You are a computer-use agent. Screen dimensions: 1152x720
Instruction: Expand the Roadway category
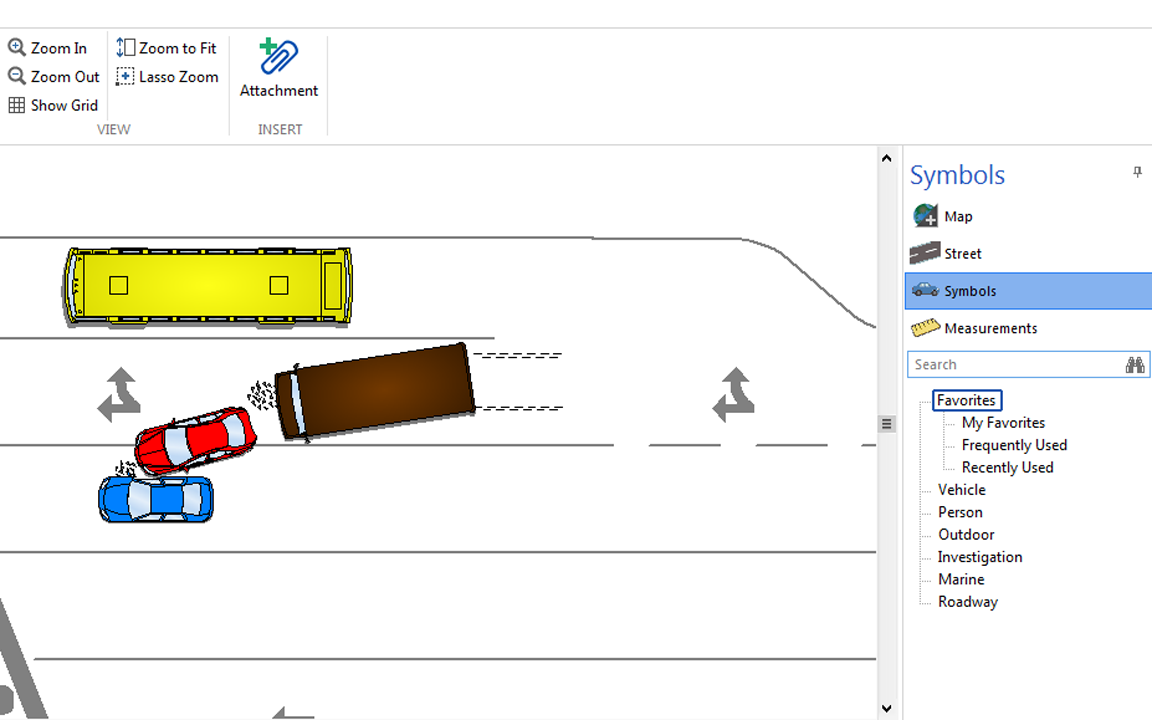click(967, 601)
